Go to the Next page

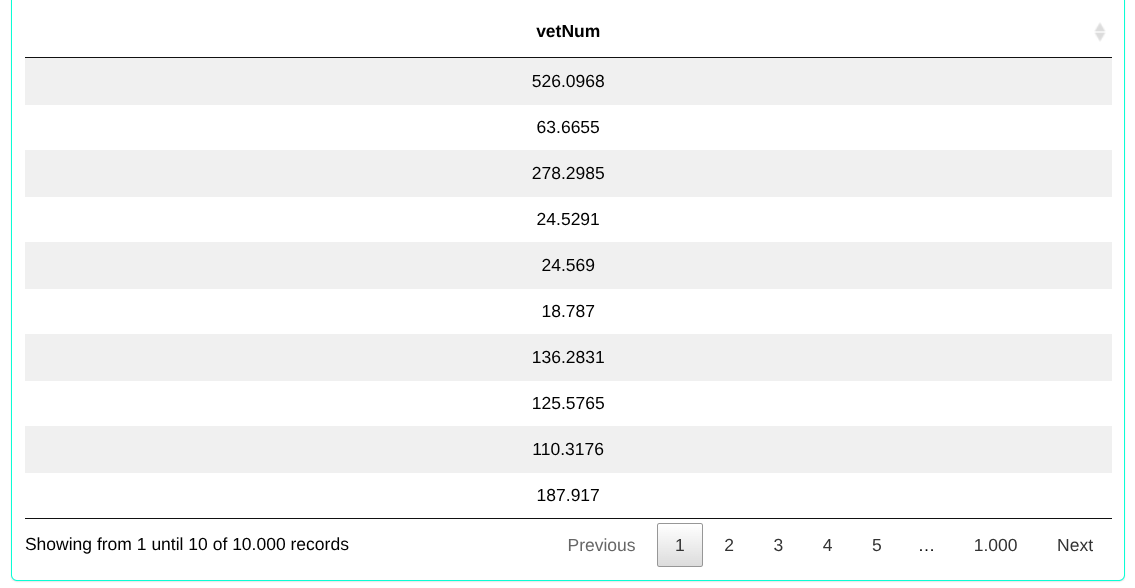click(1074, 545)
